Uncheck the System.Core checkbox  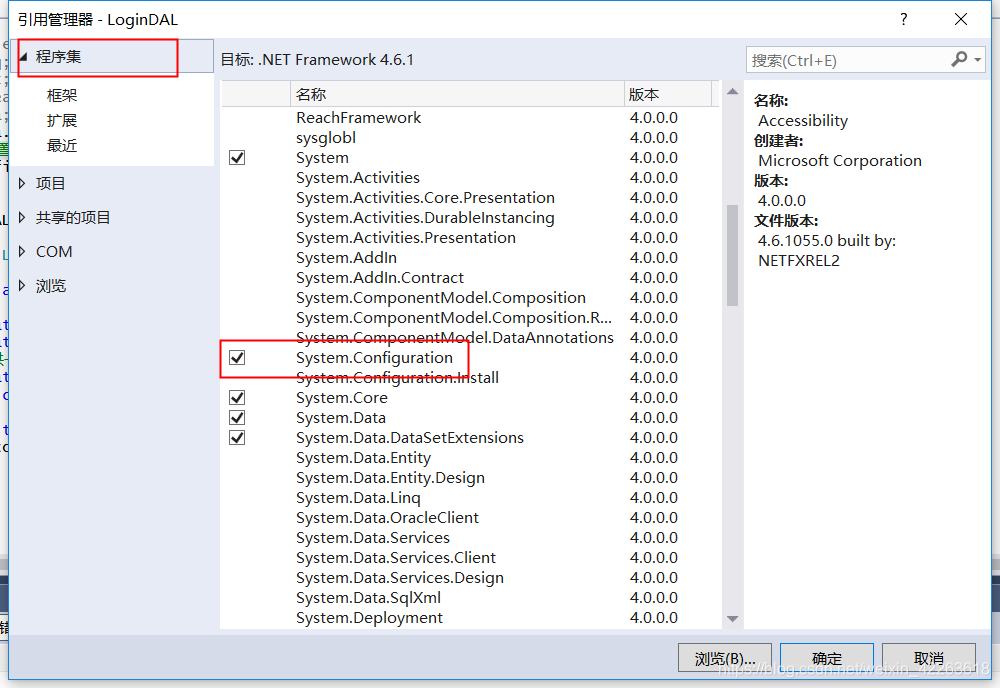click(x=237, y=398)
